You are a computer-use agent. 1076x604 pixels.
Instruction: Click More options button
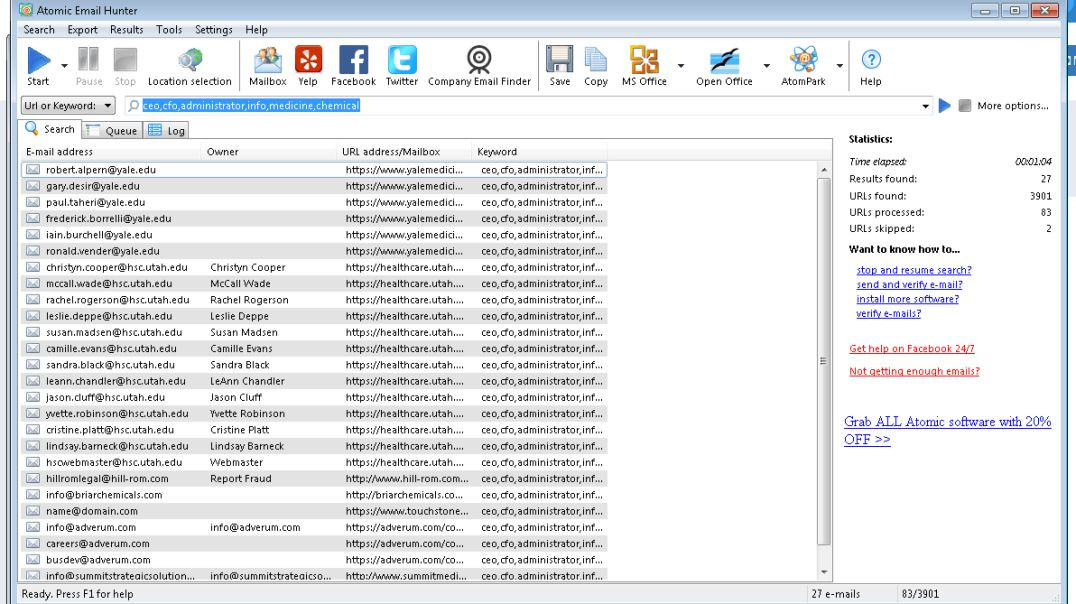[x=1013, y=106]
